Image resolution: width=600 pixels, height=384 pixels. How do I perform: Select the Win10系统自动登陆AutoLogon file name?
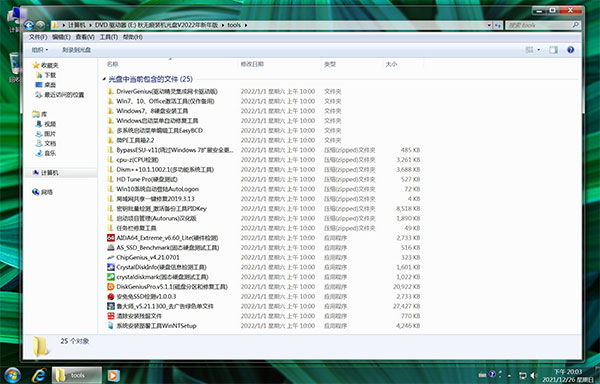(x=158, y=189)
